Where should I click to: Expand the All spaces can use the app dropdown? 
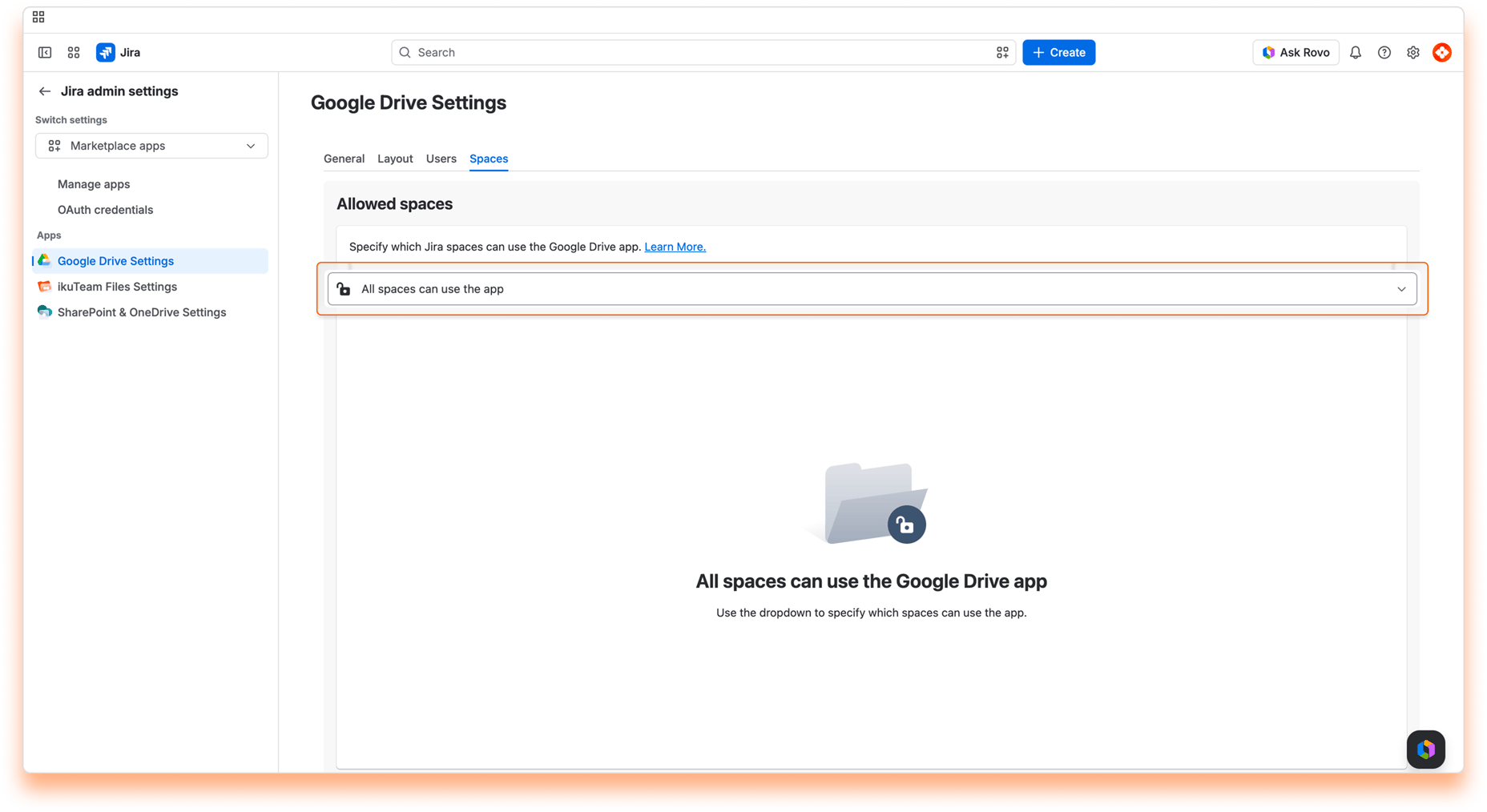(x=872, y=289)
